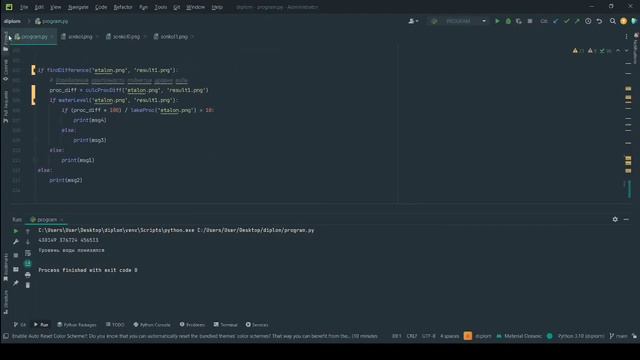This screenshot has height=360, width=640.
Task: Open Search Everywhere magnifier icon
Action: [613, 21]
